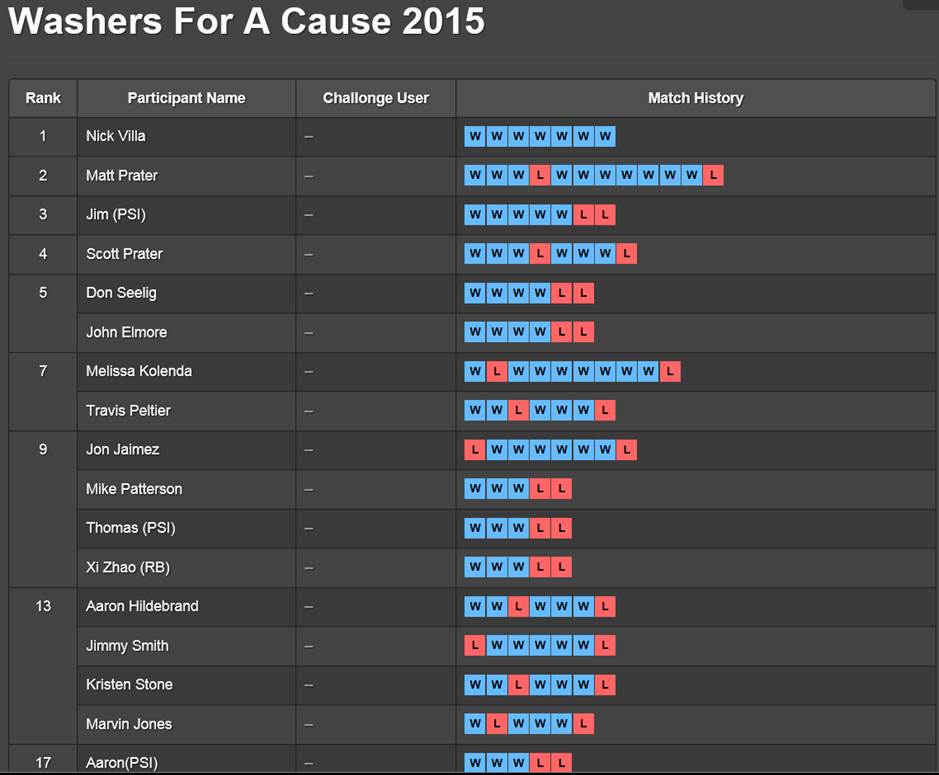Click Marvin Jones's last L badge

point(583,723)
